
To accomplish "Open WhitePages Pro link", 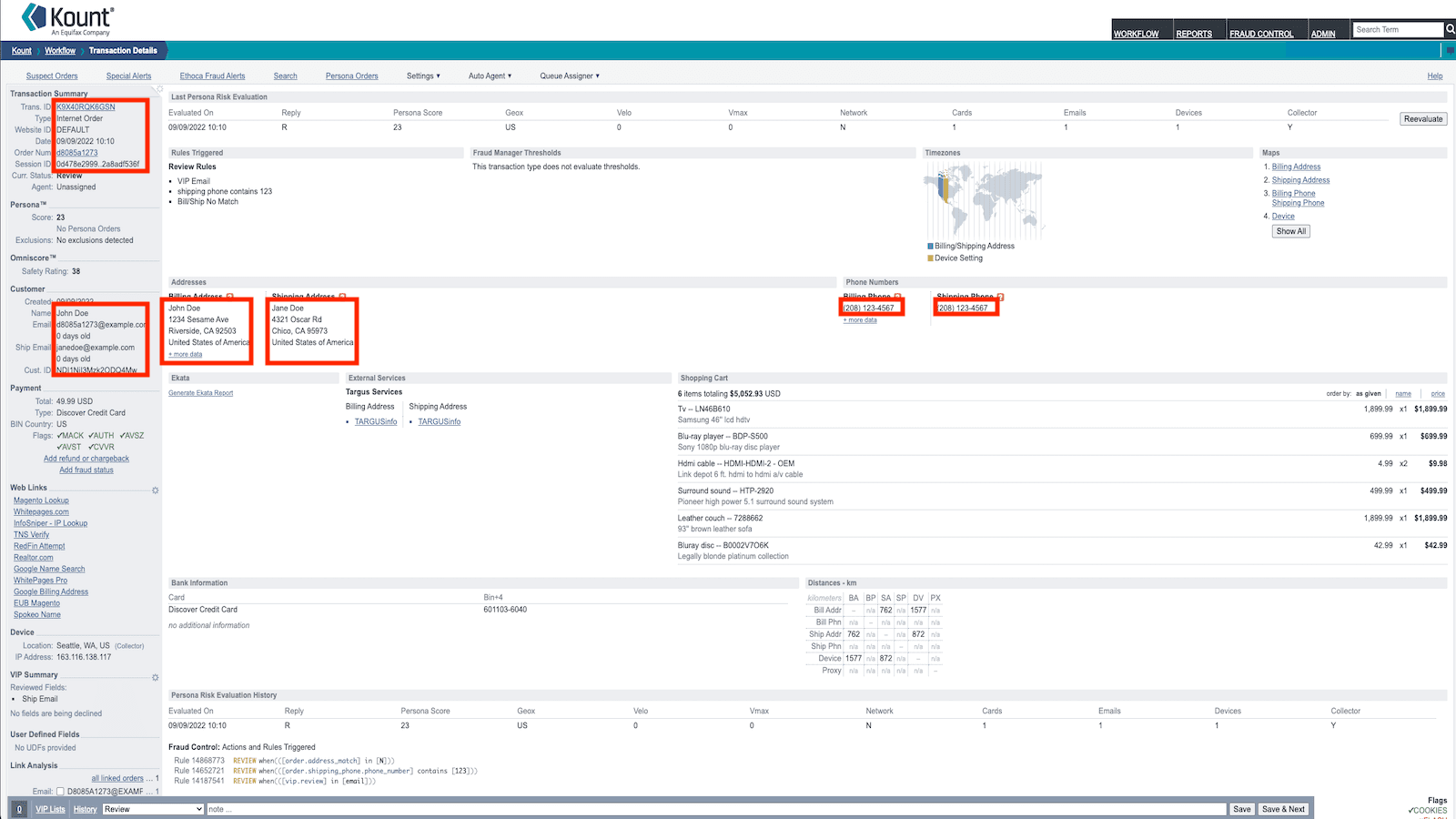I will 40,580.
